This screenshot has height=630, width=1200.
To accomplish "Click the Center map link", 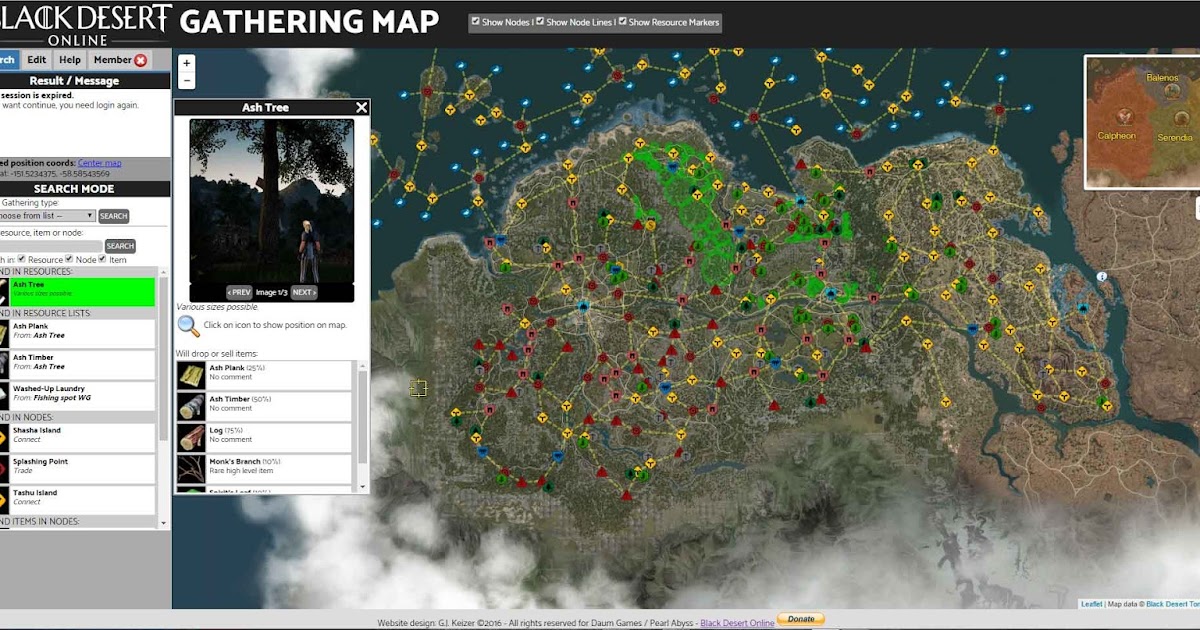I will point(100,162).
